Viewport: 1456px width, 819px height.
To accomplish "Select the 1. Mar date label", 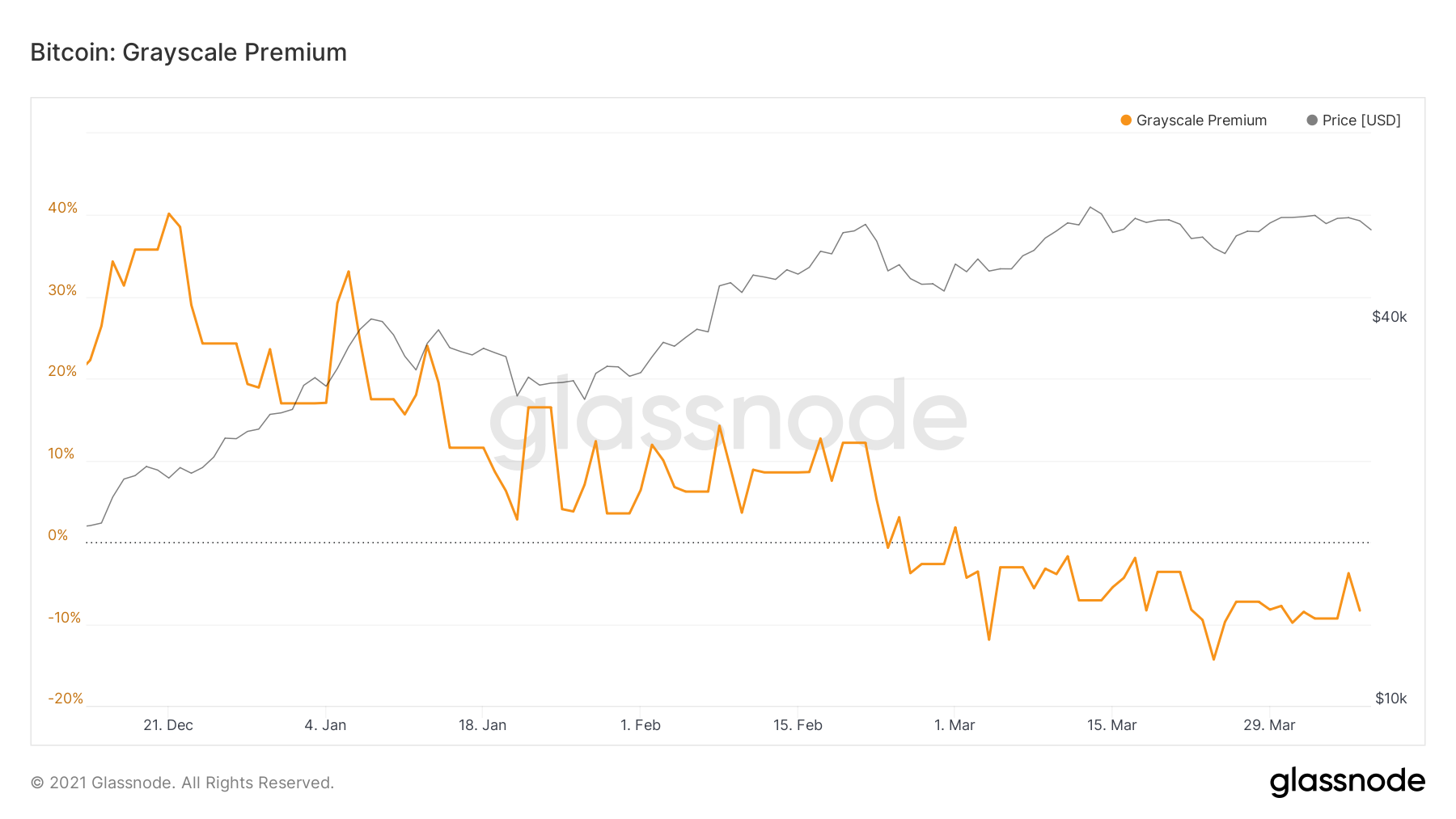I will pyautogui.click(x=954, y=725).
